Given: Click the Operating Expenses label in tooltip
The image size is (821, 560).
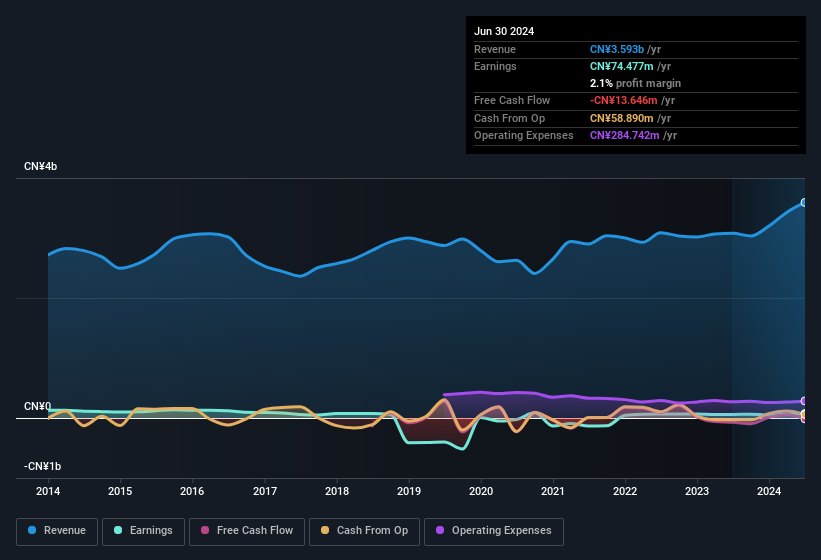Looking at the screenshot, I should pos(524,135).
